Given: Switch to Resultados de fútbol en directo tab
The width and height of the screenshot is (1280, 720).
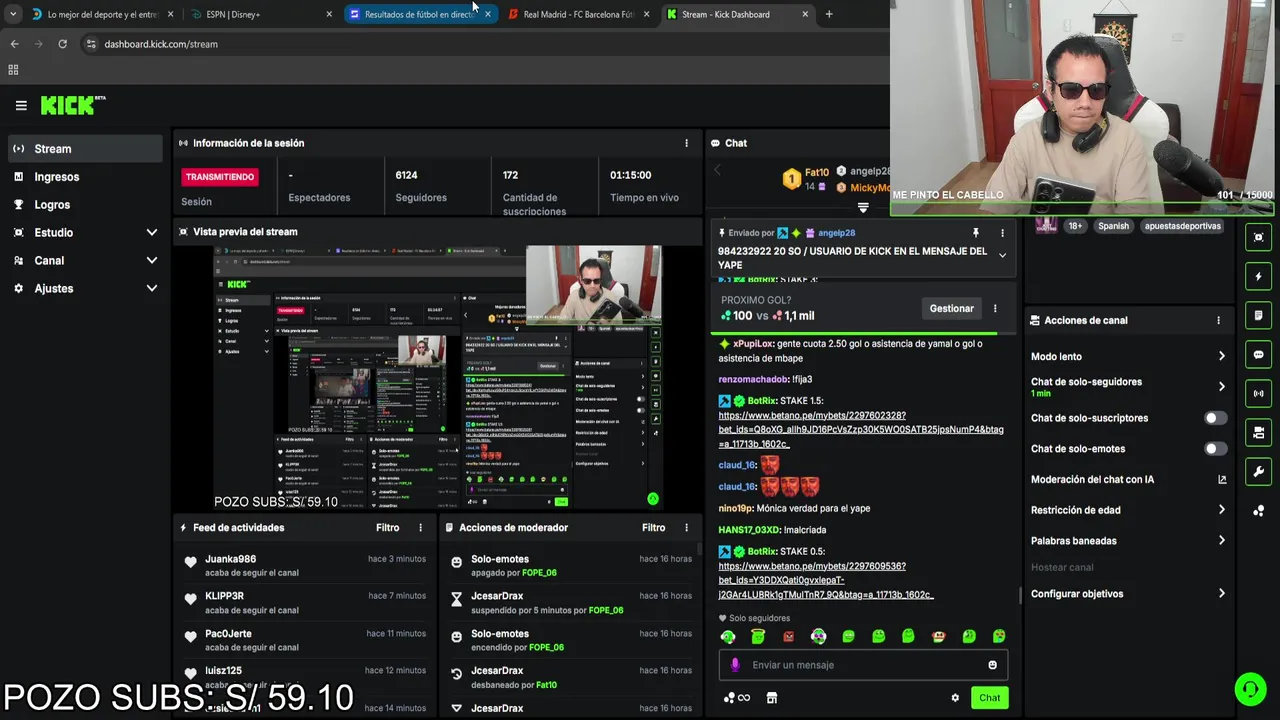Looking at the screenshot, I should 420,14.
